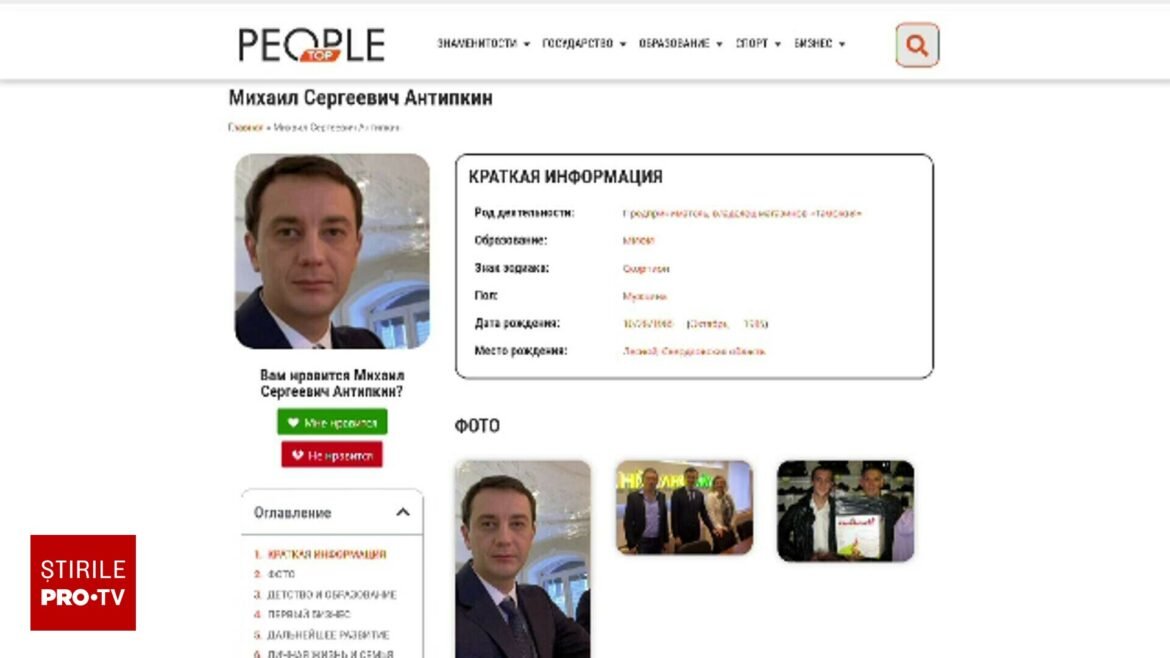Open the People Top logo homepage
Screen dimensions: 1170x658
[311, 45]
